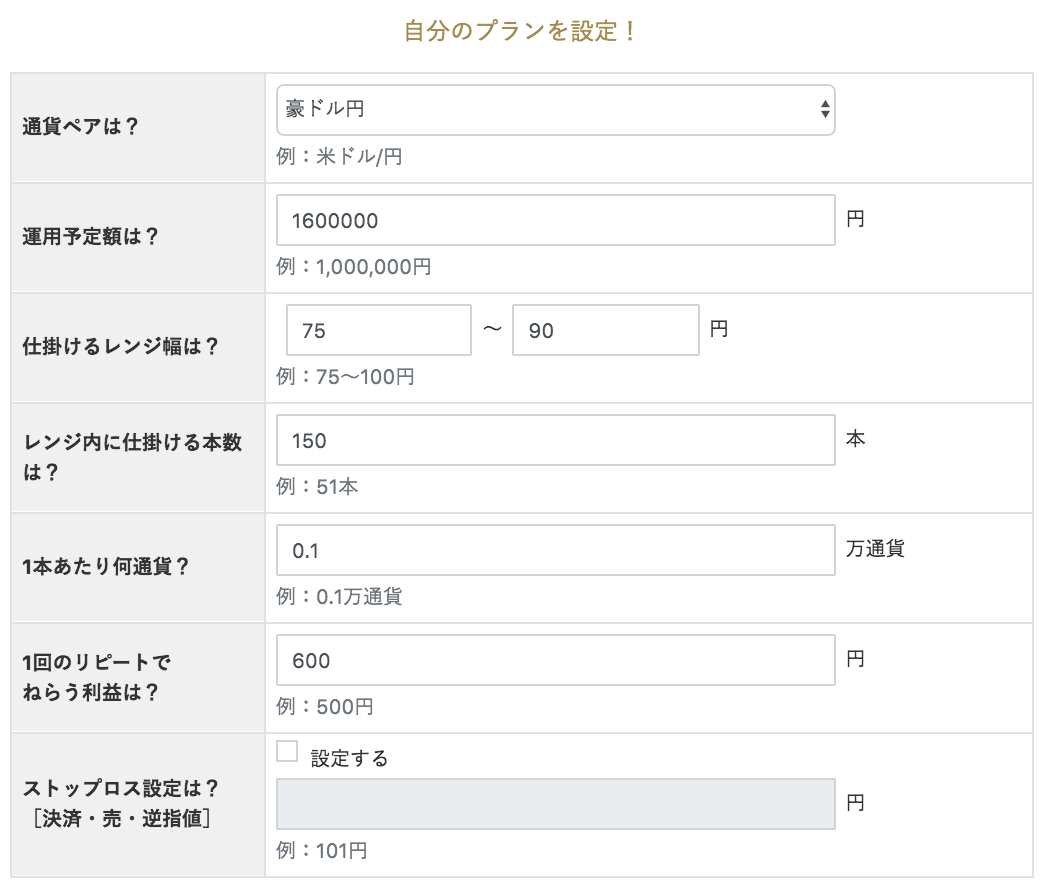The height and width of the screenshot is (892, 1054).
Task: Open the 豪ドル円 currency pair dropdown
Action: 555,110
